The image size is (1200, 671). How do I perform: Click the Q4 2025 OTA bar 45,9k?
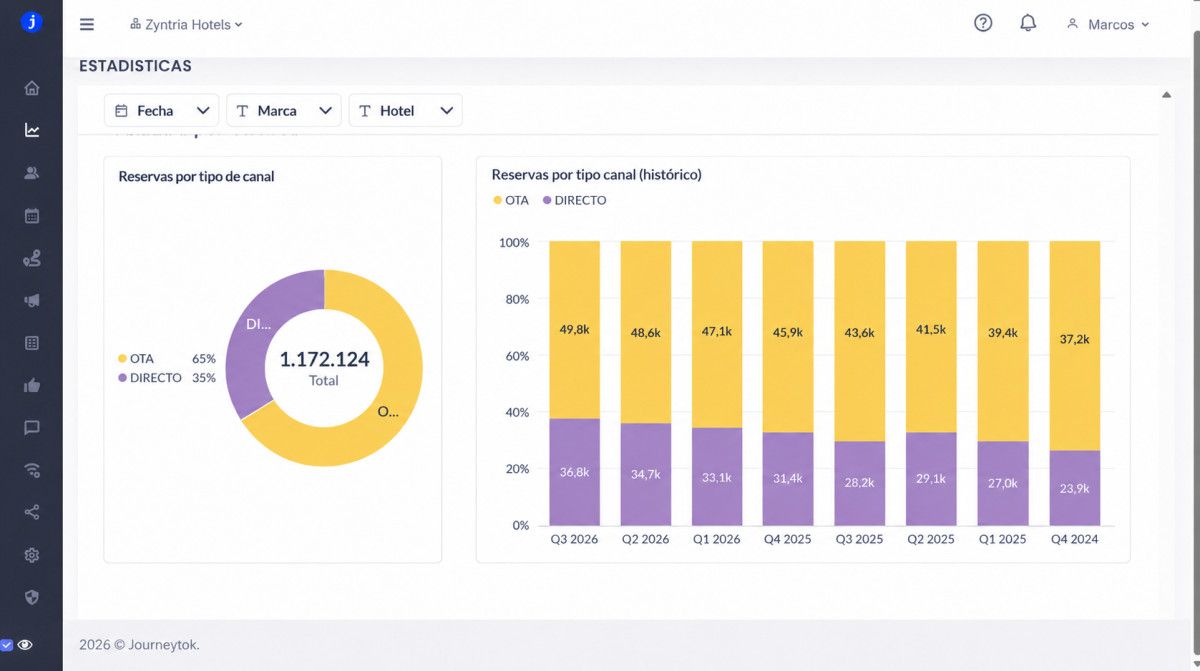[x=787, y=336]
